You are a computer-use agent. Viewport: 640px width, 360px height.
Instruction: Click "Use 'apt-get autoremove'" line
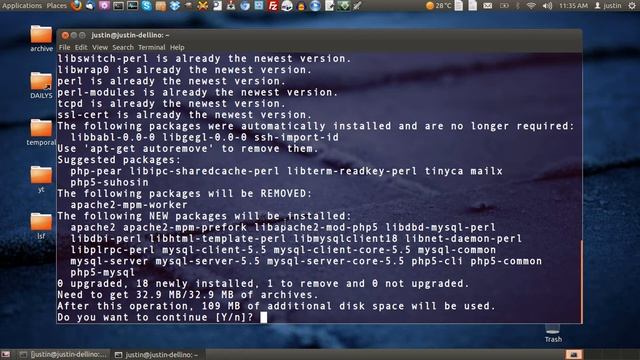(x=188, y=148)
